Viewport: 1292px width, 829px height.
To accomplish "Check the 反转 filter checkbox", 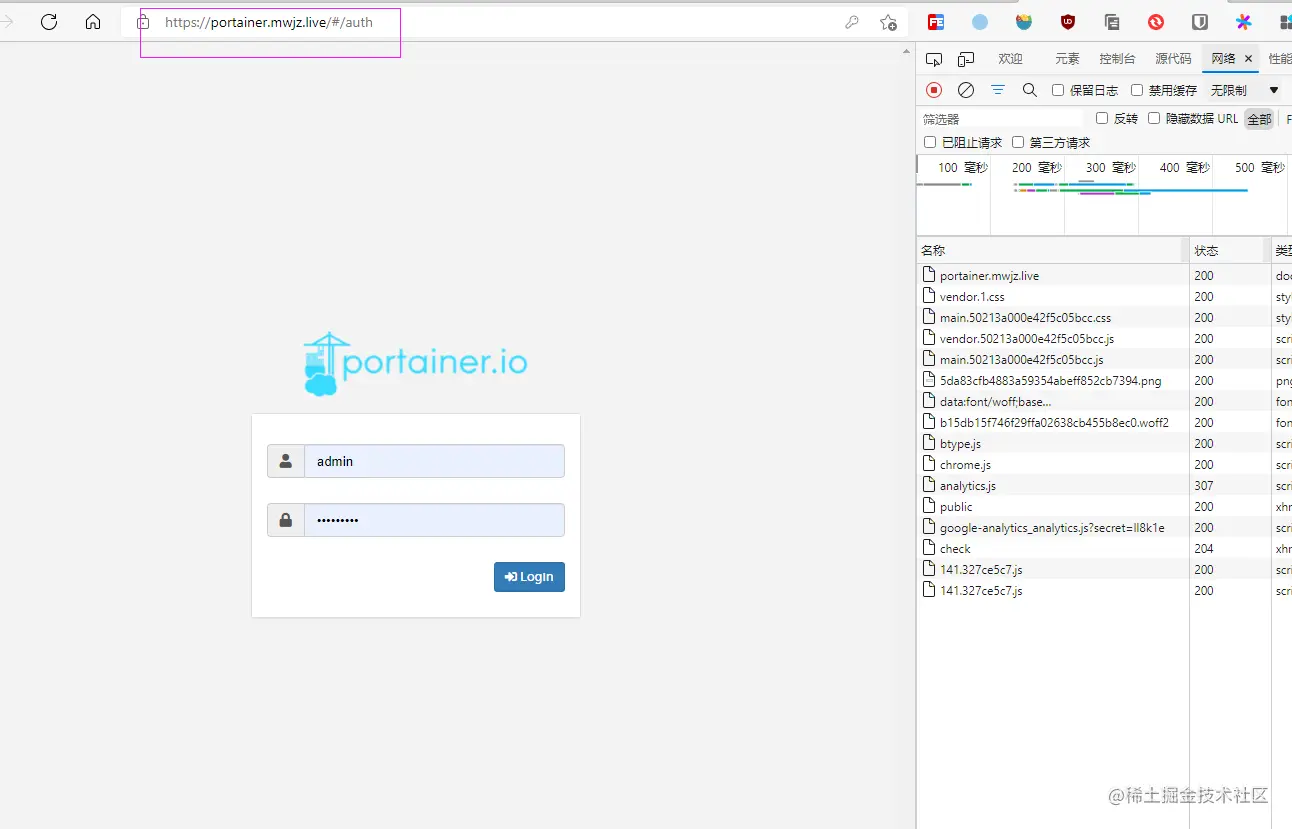I will 1102,118.
